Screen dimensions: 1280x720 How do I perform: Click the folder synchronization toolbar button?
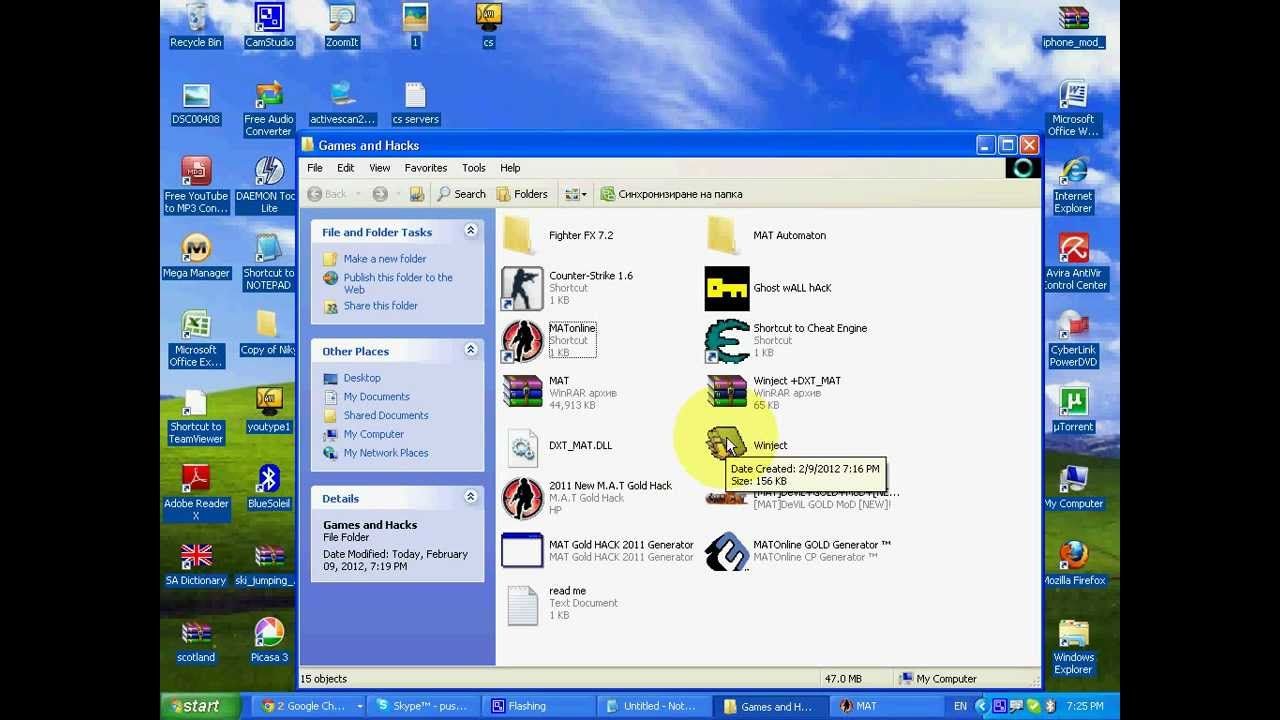click(671, 194)
